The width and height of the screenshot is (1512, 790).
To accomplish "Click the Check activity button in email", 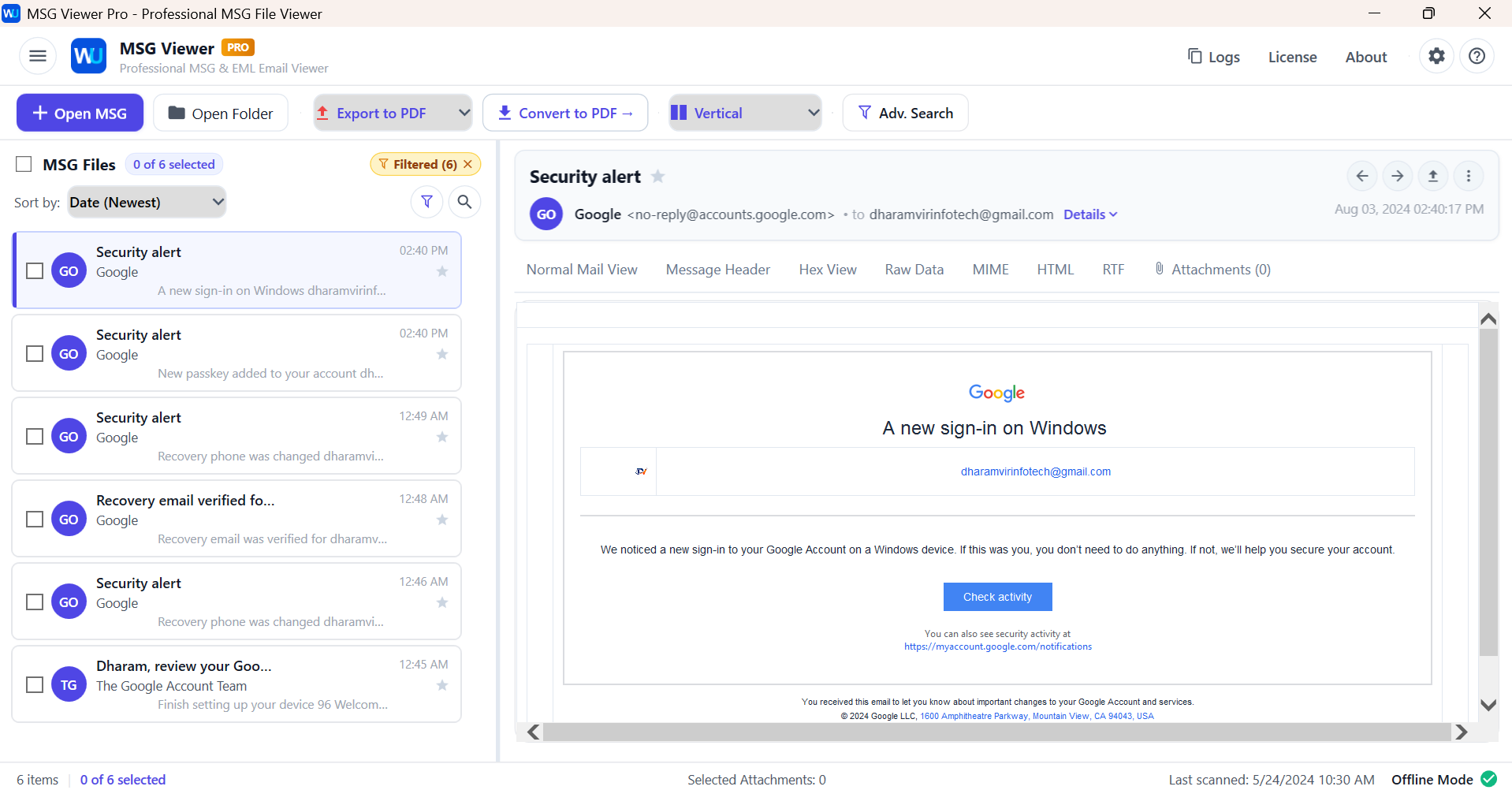I will point(997,597).
